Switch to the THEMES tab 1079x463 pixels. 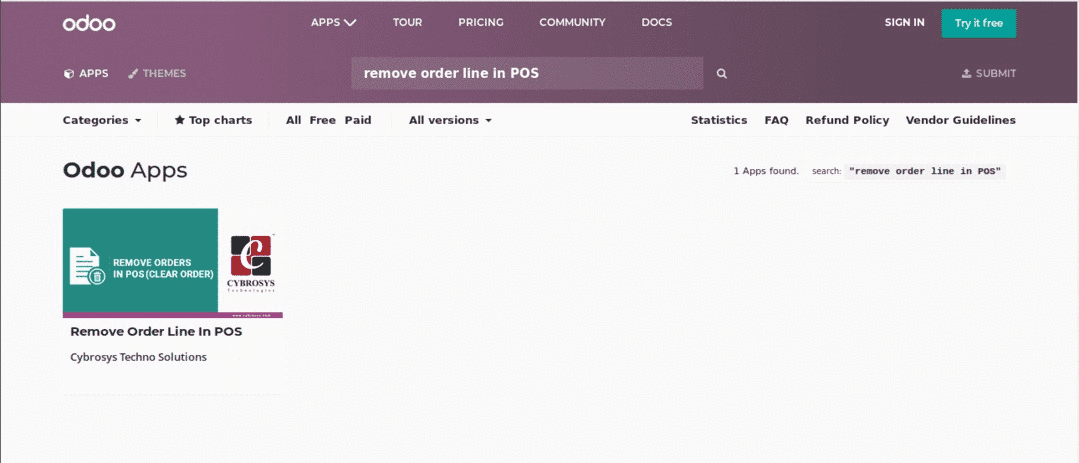point(157,74)
